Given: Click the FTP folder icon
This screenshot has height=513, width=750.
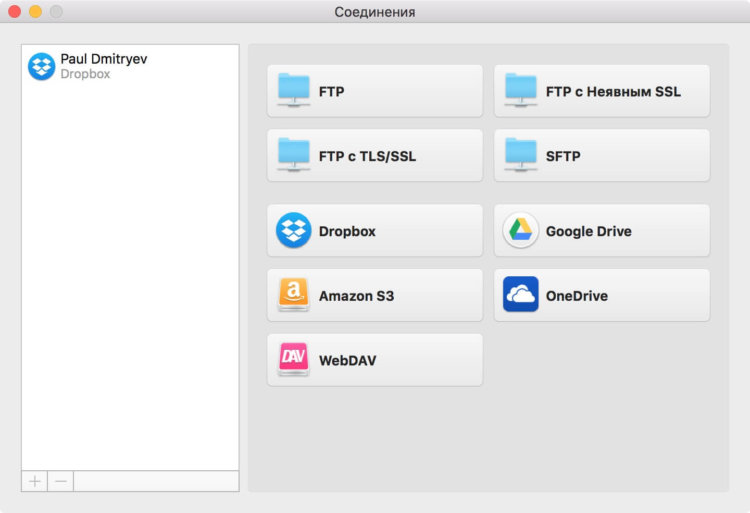Looking at the screenshot, I should coord(294,90).
